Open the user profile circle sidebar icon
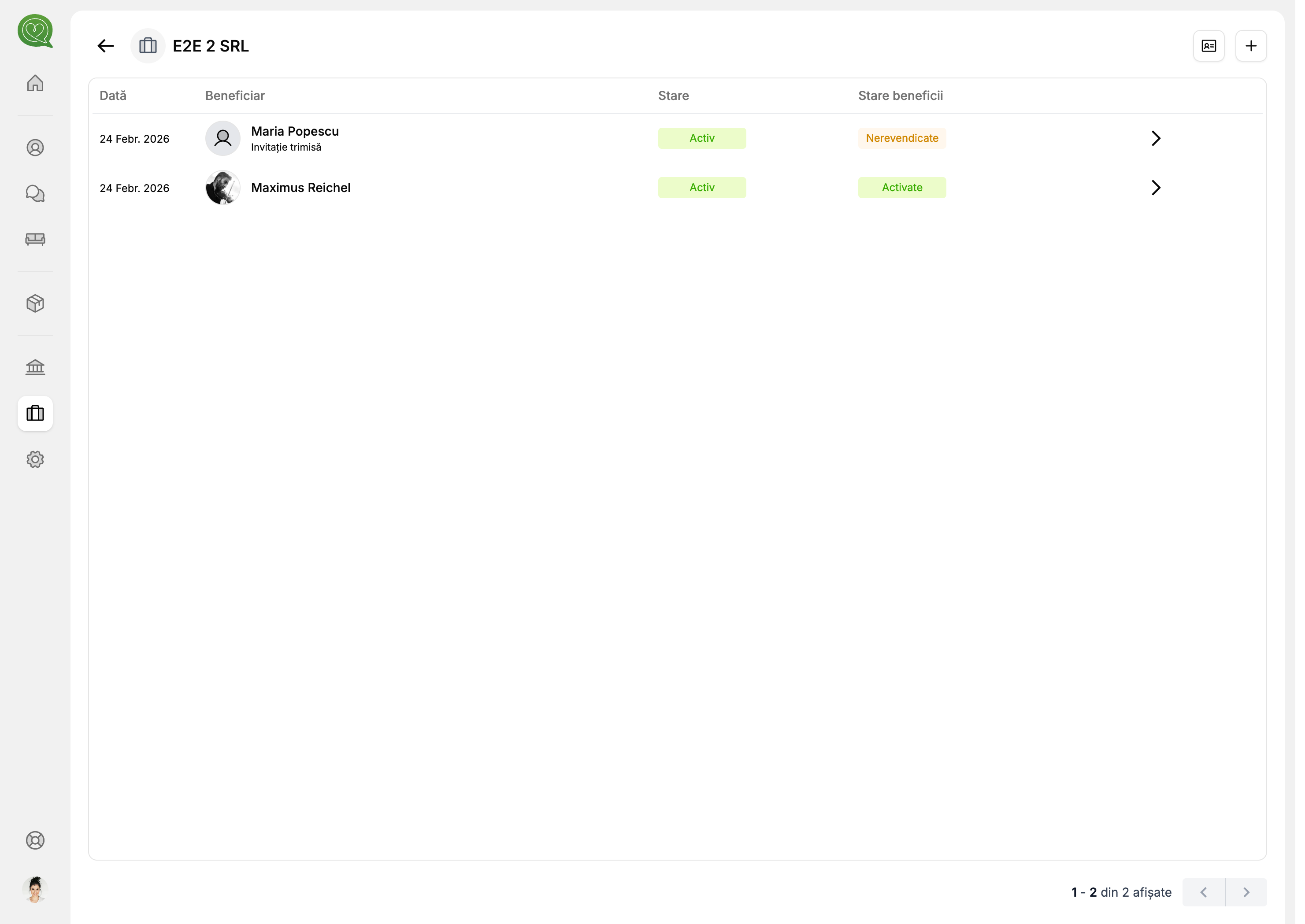The width and height of the screenshot is (1305, 924). pos(35,148)
